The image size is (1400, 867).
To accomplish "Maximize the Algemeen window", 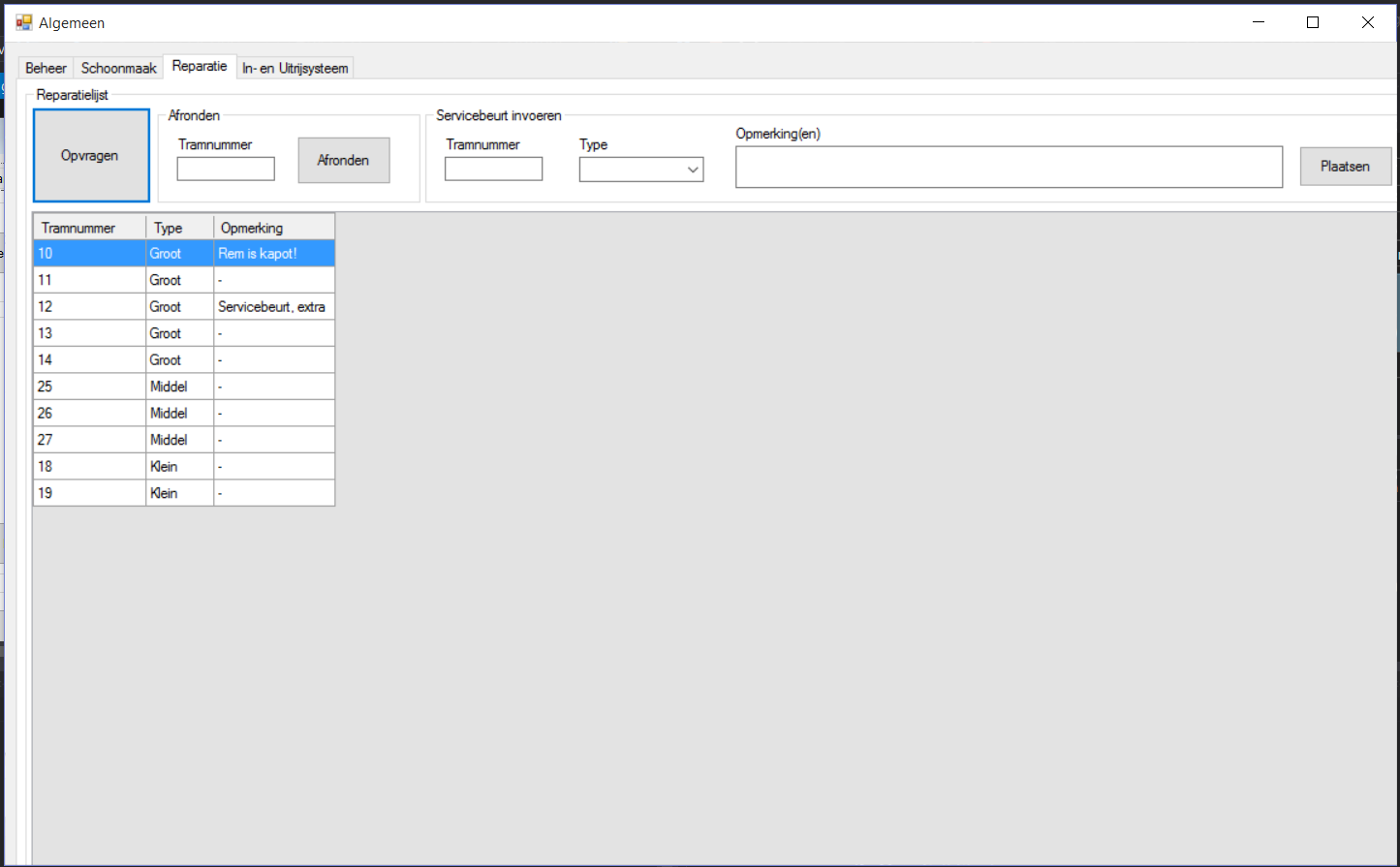I will (x=1313, y=22).
